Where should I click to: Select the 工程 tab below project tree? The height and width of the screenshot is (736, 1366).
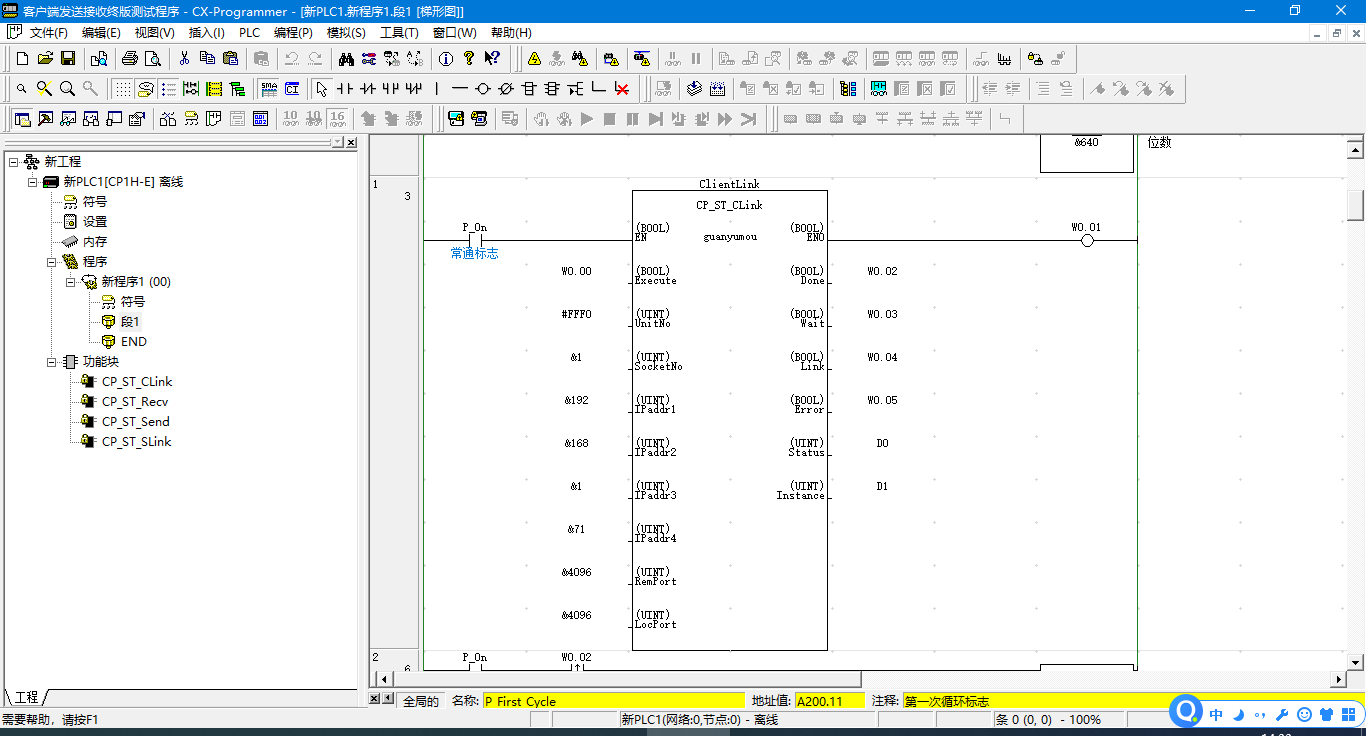click(27, 697)
